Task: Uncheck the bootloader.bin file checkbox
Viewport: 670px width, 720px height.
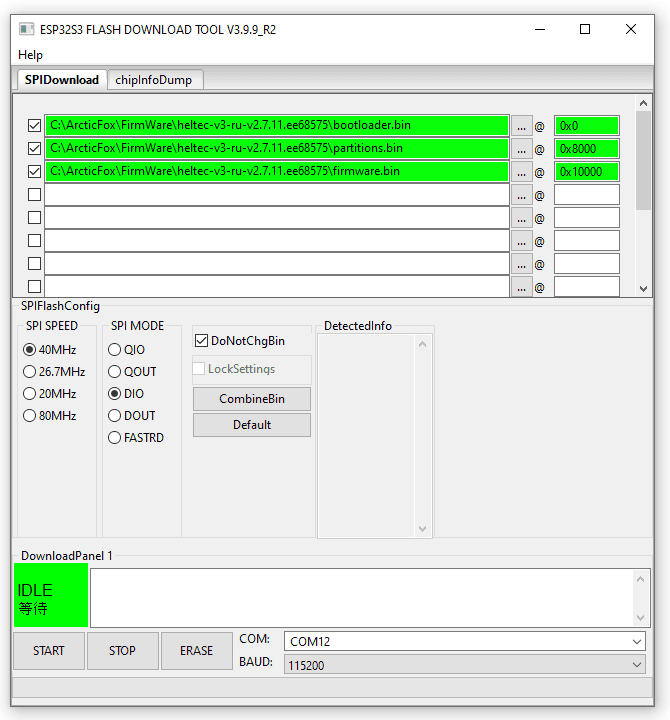Action: pyautogui.click(x=34, y=125)
